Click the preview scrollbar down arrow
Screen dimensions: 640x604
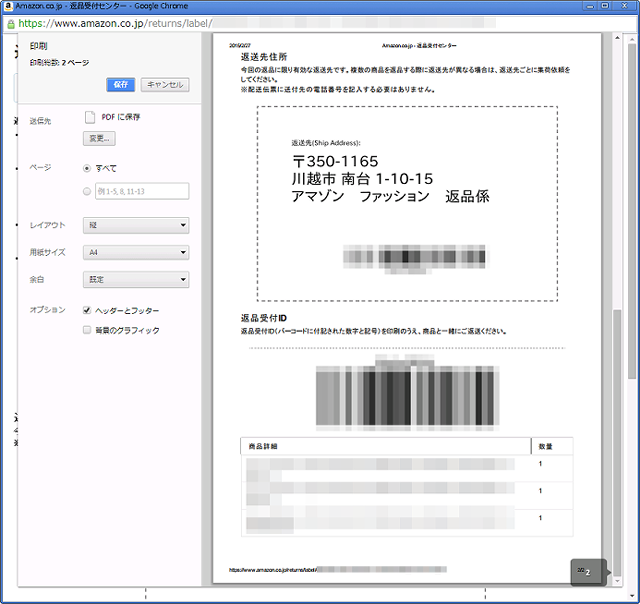click(617, 581)
